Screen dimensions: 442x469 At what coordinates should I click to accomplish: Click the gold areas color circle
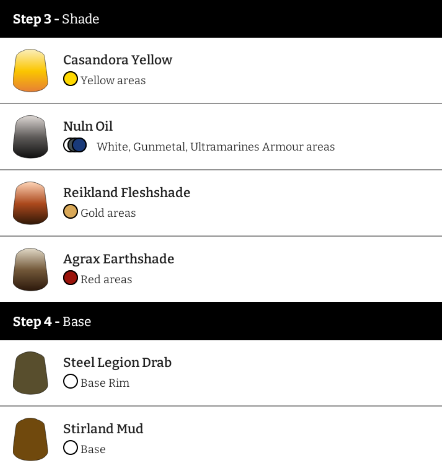click(70, 212)
